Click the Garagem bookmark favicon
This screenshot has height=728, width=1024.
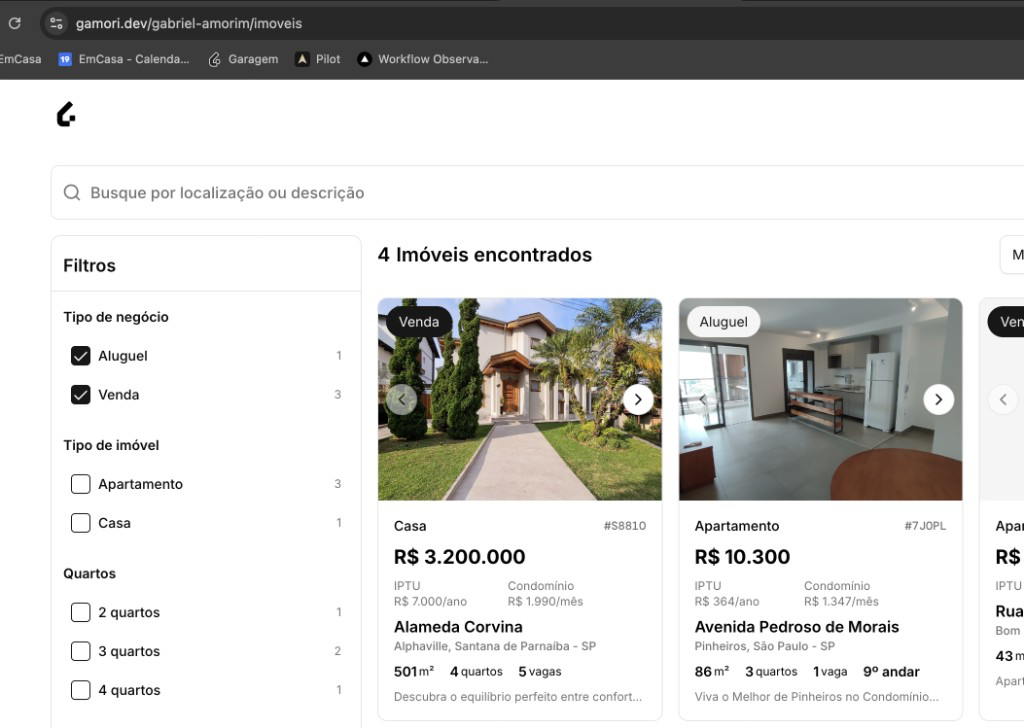214,59
